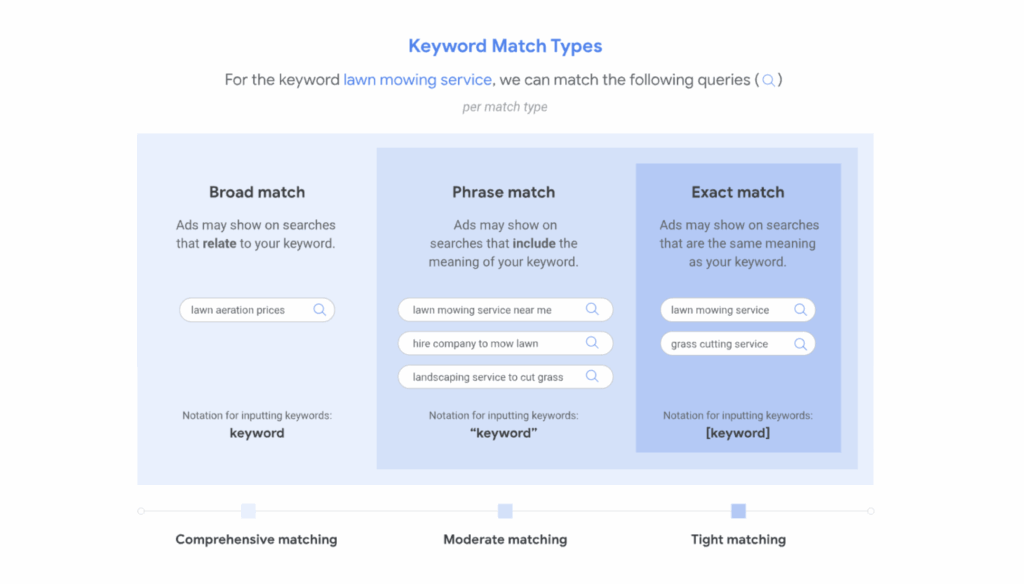The width and height of the screenshot is (1024, 584).
Task: Click the 'Phrase match' heading
Action: (504, 192)
